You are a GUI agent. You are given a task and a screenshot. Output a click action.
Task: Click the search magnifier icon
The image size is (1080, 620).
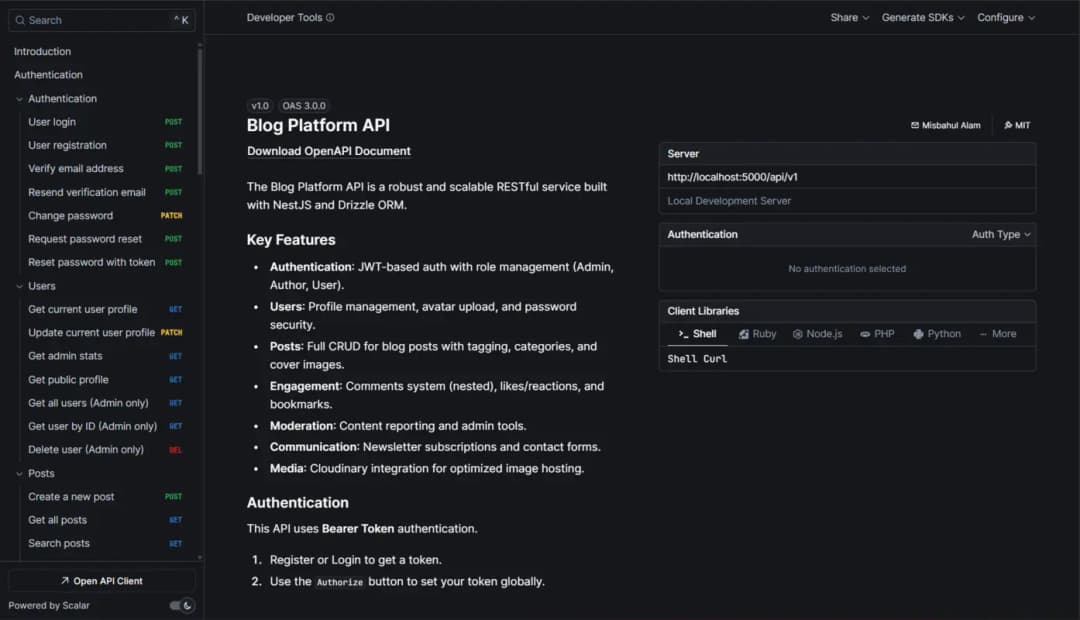click(20, 20)
